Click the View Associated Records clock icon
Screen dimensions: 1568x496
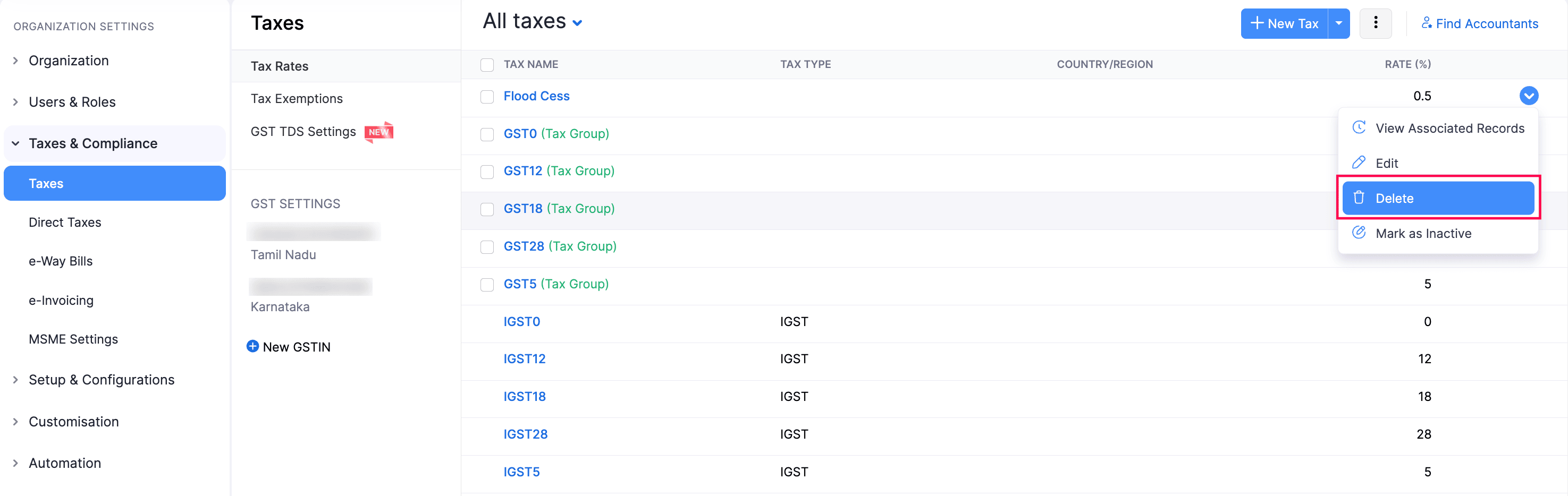(x=1359, y=129)
